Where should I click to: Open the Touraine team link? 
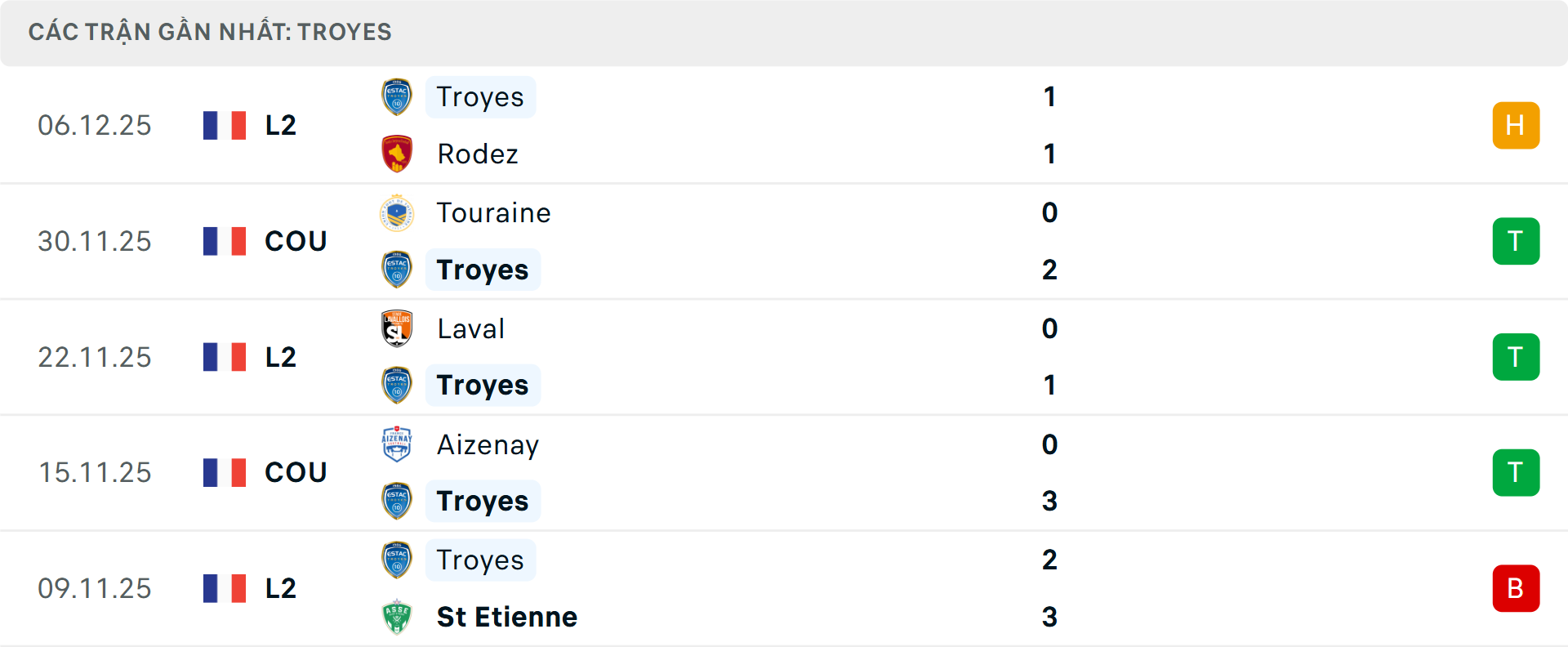point(493,213)
